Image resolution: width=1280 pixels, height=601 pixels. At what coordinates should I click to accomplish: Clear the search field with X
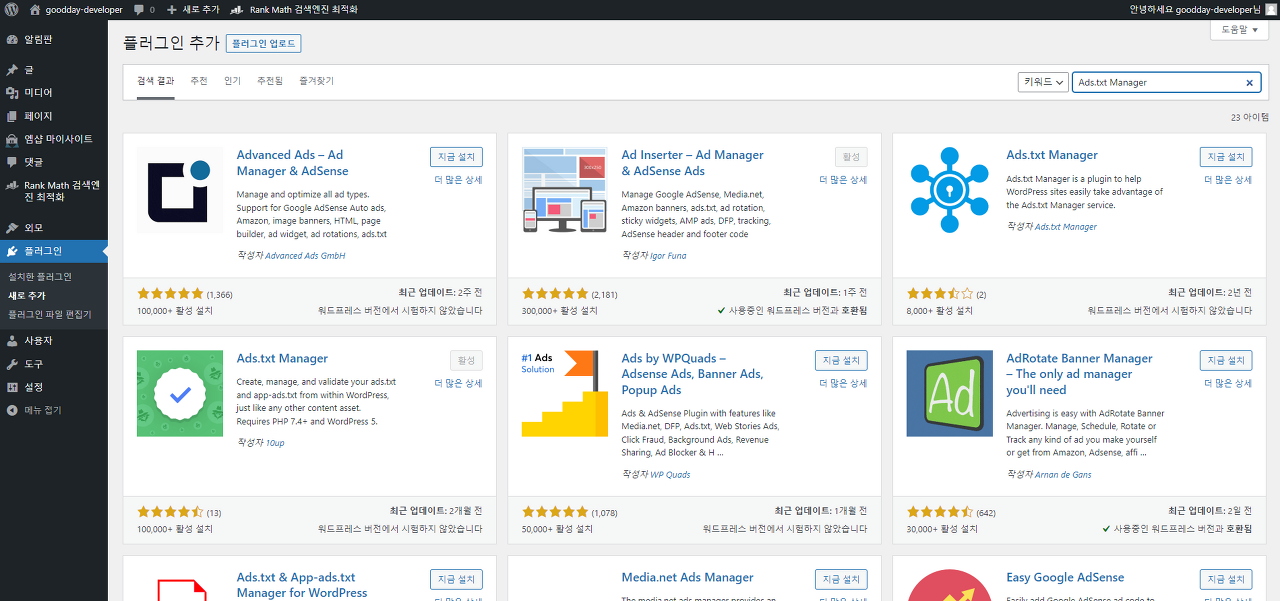(1249, 83)
